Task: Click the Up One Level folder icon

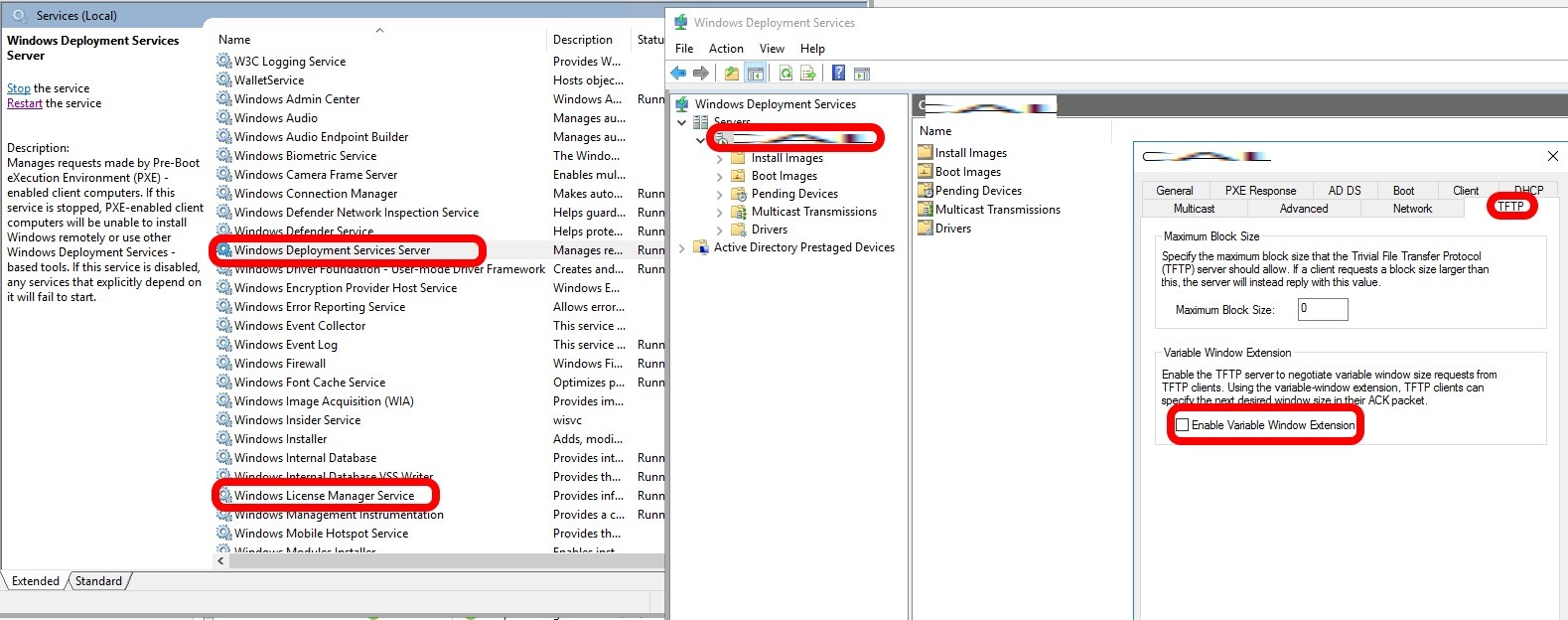Action: (x=732, y=74)
